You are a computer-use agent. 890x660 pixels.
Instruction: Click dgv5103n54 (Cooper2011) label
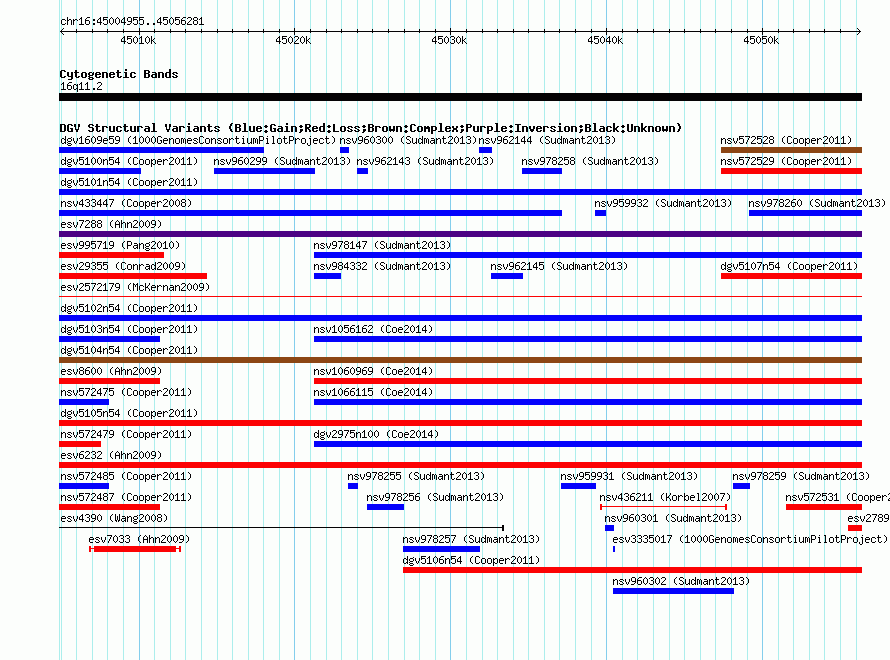(129, 329)
